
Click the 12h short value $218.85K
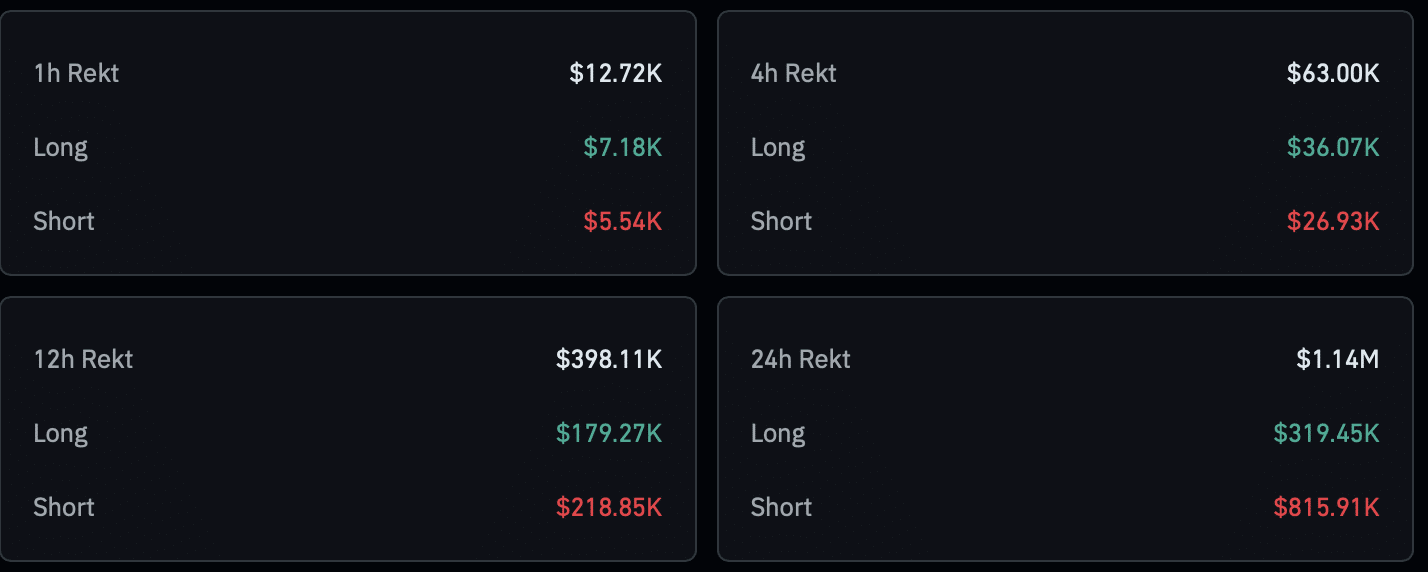[x=609, y=507]
